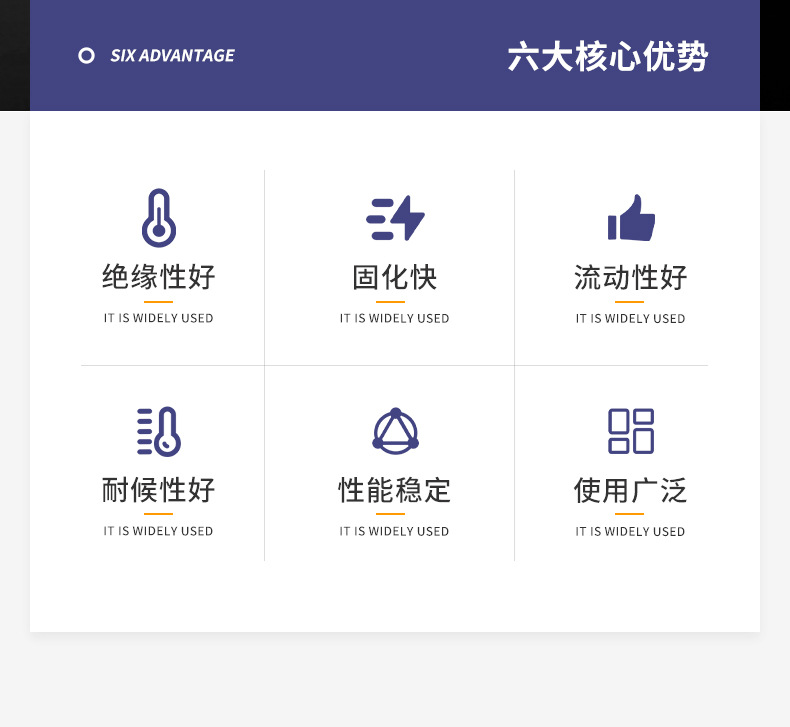
Task: Click the triangle-in-circle stability icon
Action: click(x=395, y=431)
